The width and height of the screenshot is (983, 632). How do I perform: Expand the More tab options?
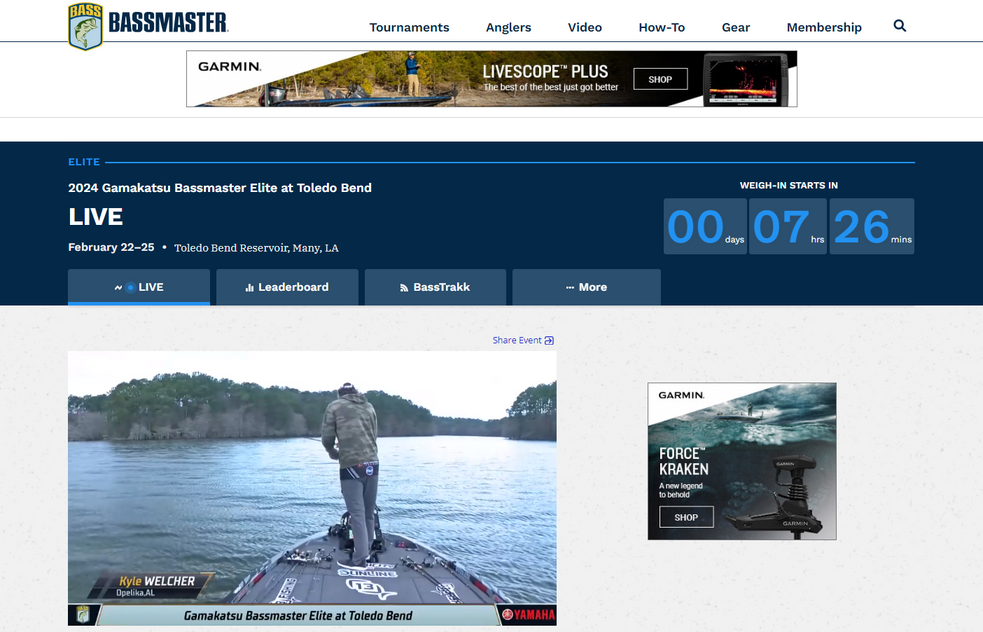(586, 287)
